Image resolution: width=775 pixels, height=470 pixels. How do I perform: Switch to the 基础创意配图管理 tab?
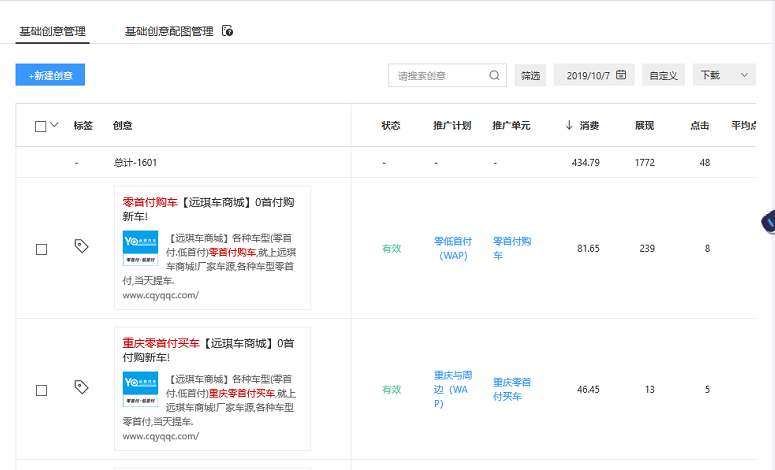coord(169,32)
